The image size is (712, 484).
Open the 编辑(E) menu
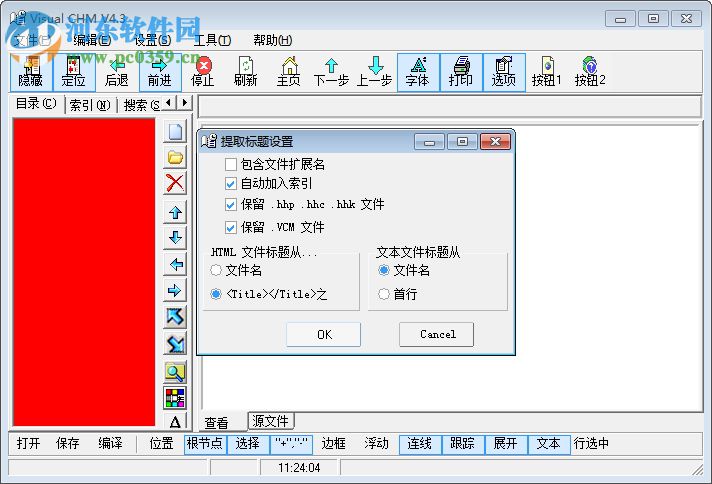92,40
